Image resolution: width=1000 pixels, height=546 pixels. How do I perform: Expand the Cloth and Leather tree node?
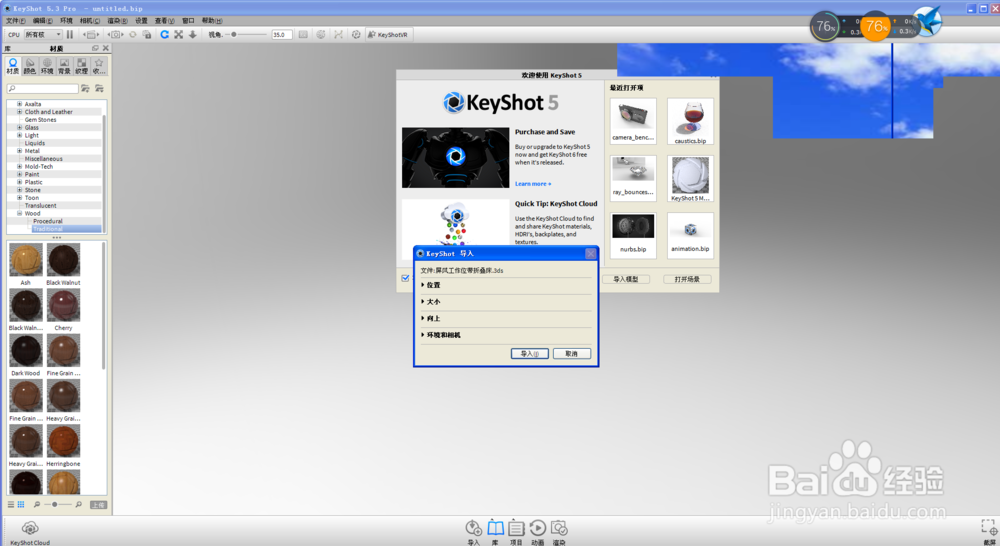pos(19,112)
